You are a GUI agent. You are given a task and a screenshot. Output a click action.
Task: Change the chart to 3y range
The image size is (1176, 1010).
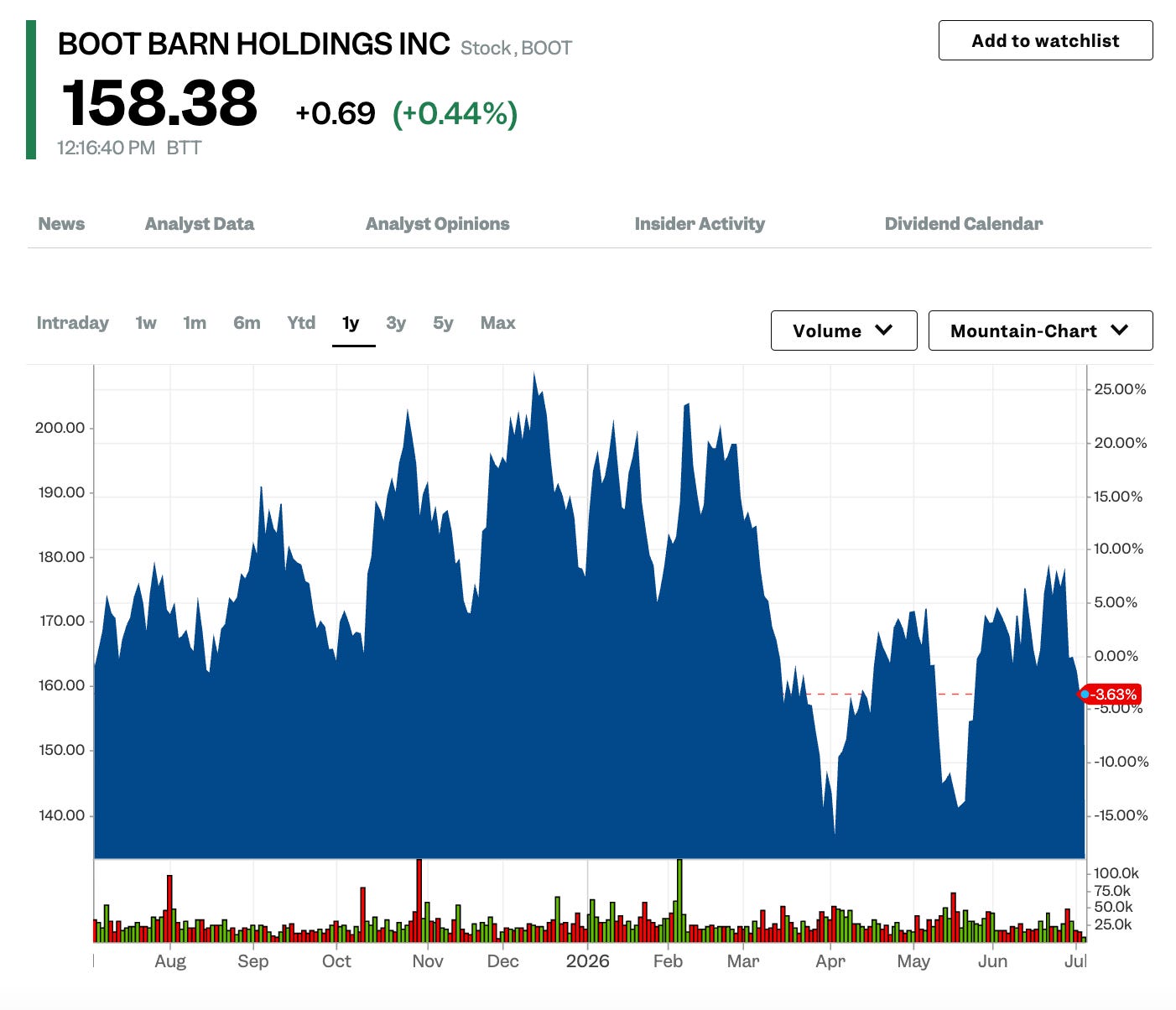point(396,323)
